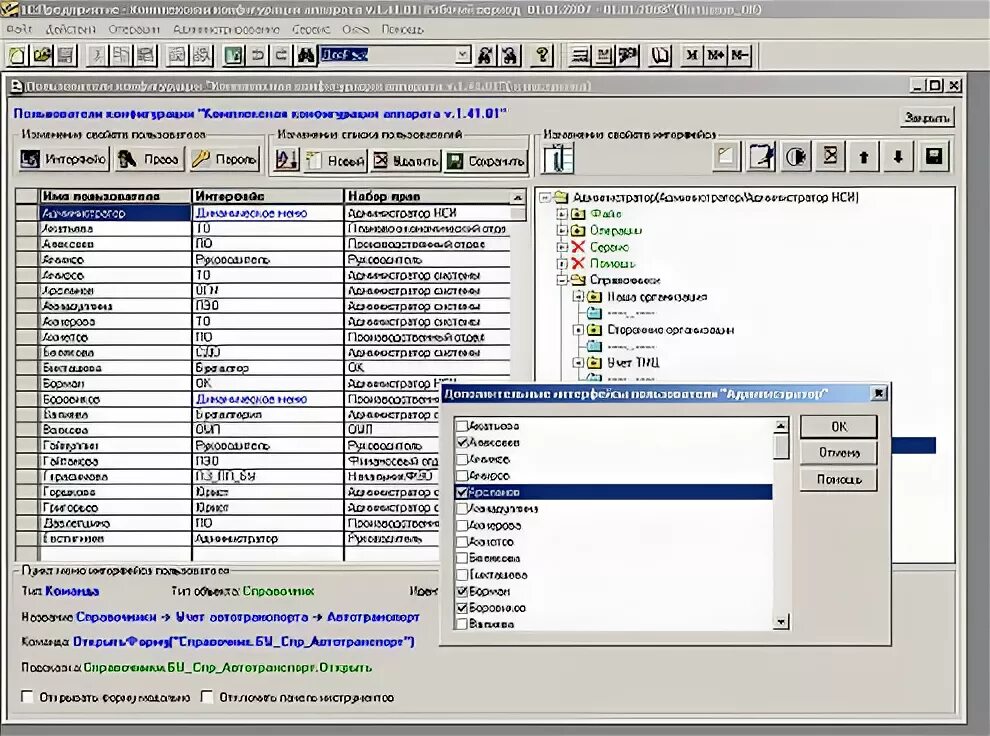Click Отмена in the dialog

(838, 453)
